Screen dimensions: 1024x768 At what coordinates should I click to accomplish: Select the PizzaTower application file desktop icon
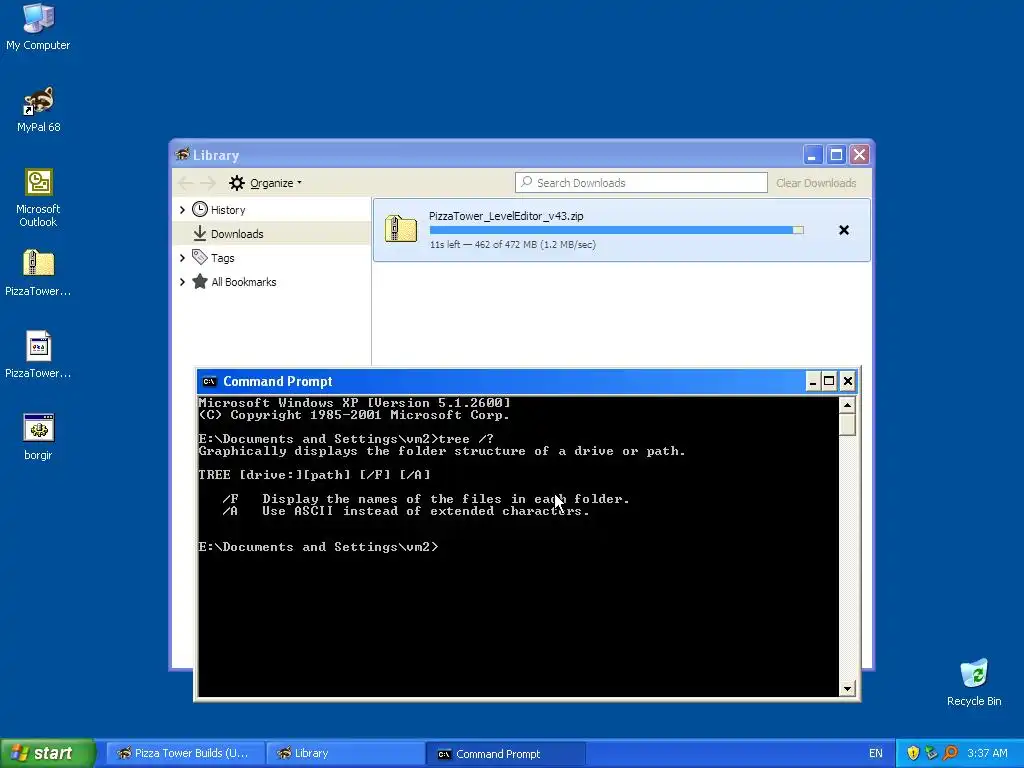(x=38, y=355)
